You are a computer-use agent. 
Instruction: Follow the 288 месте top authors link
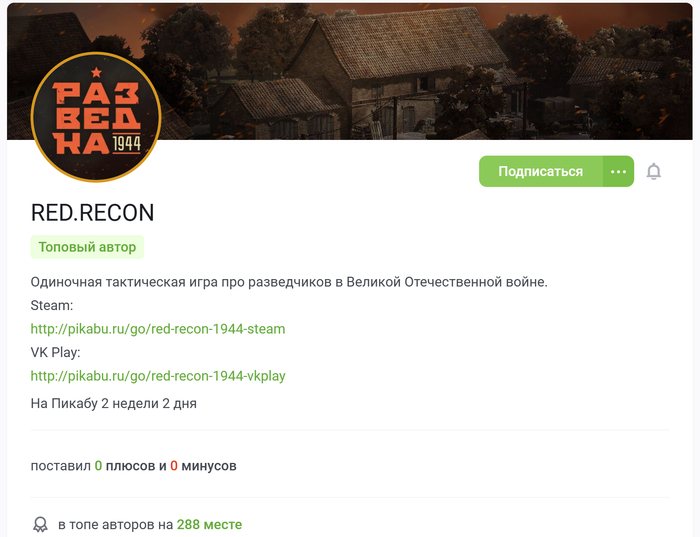tap(209, 525)
